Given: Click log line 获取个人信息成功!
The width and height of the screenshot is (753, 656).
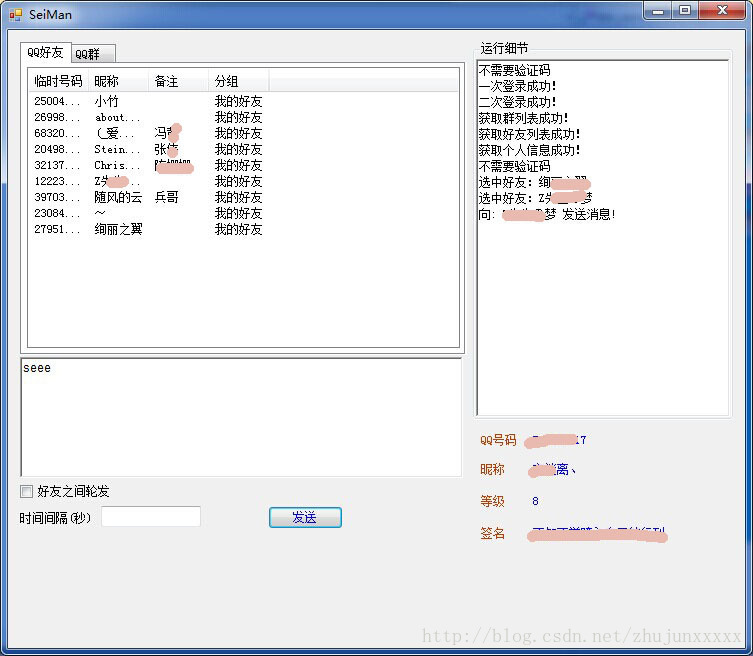Looking at the screenshot, I should coord(529,150).
